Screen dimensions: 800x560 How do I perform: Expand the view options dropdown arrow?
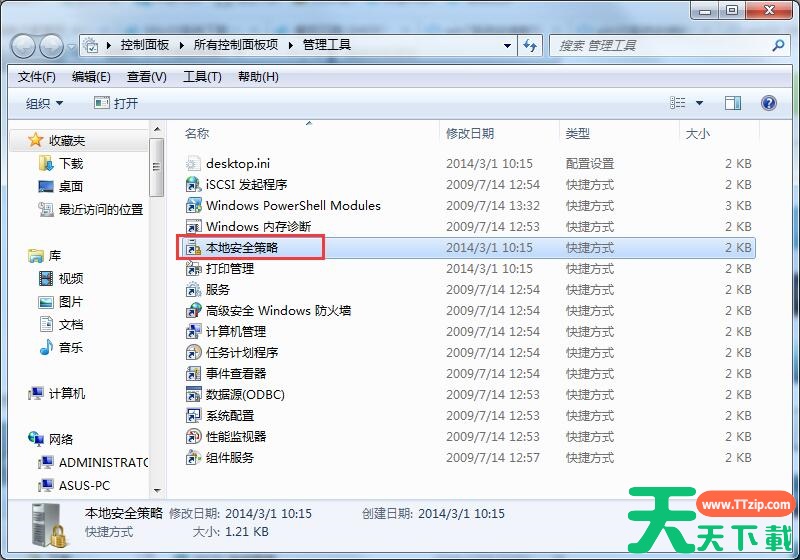pyautogui.click(x=699, y=104)
